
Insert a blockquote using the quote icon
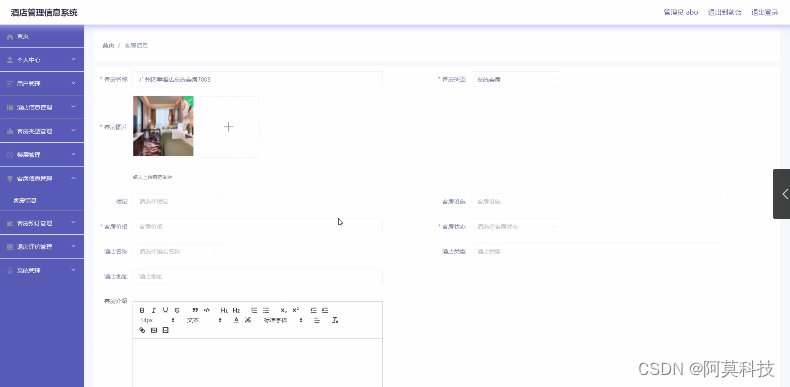point(195,310)
